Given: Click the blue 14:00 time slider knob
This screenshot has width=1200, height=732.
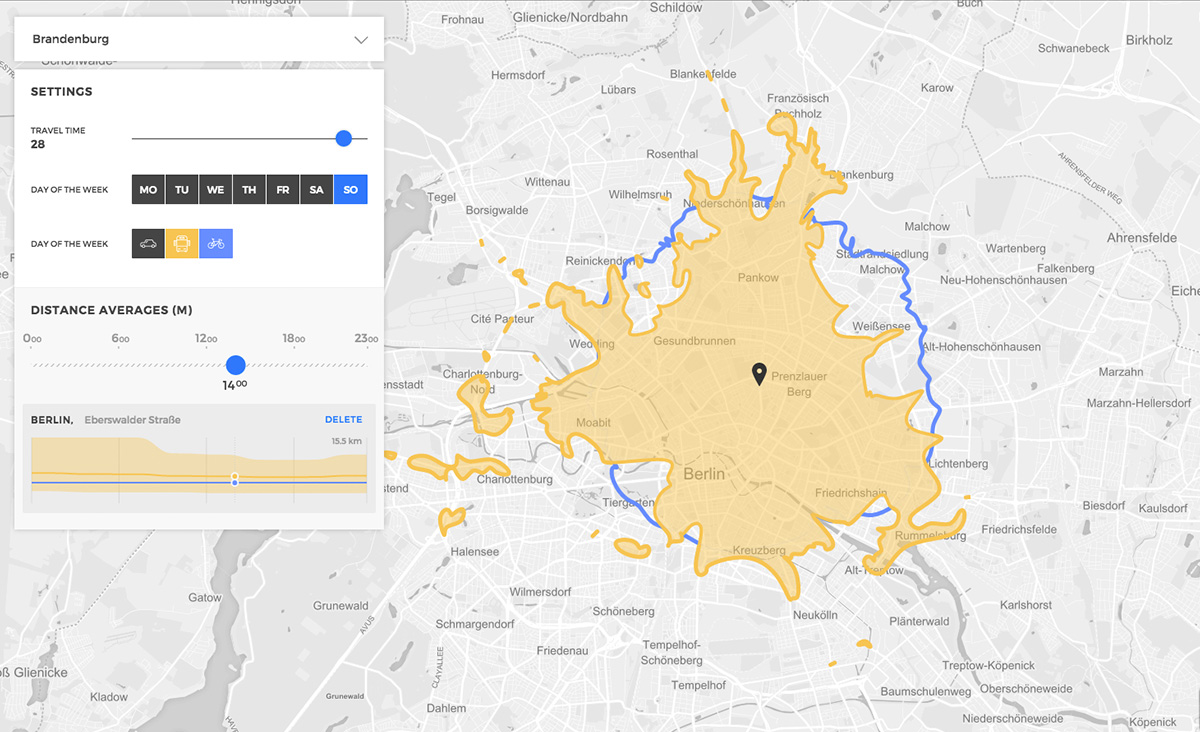Looking at the screenshot, I should pyautogui.click(x=234, y=367).
